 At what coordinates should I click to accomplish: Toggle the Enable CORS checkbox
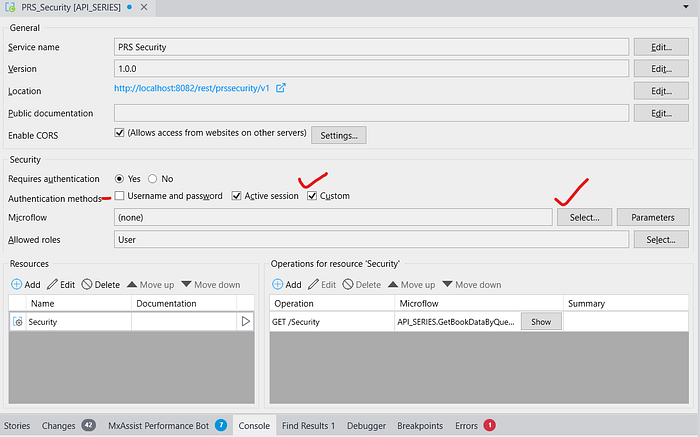[x=120, y=132]
